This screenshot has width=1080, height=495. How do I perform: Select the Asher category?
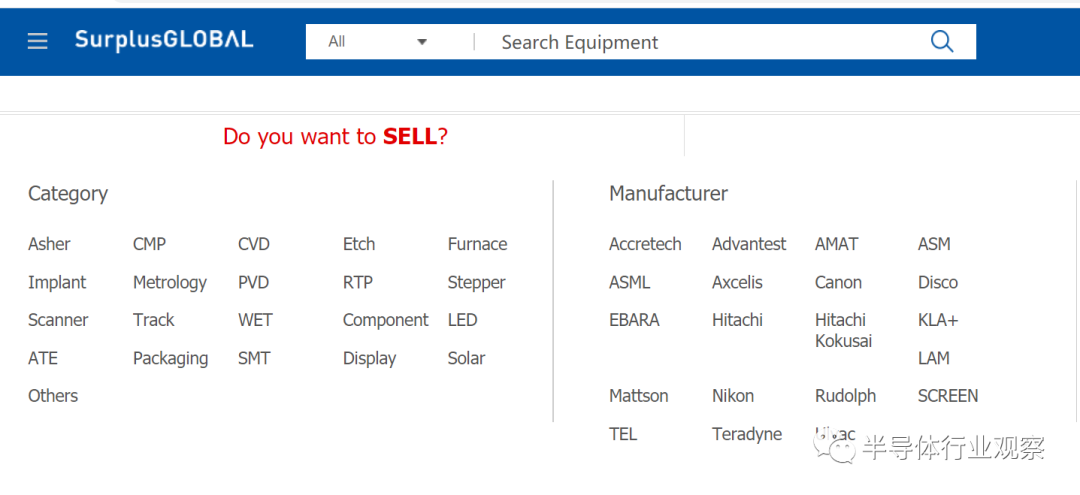(x=49, y=244)
